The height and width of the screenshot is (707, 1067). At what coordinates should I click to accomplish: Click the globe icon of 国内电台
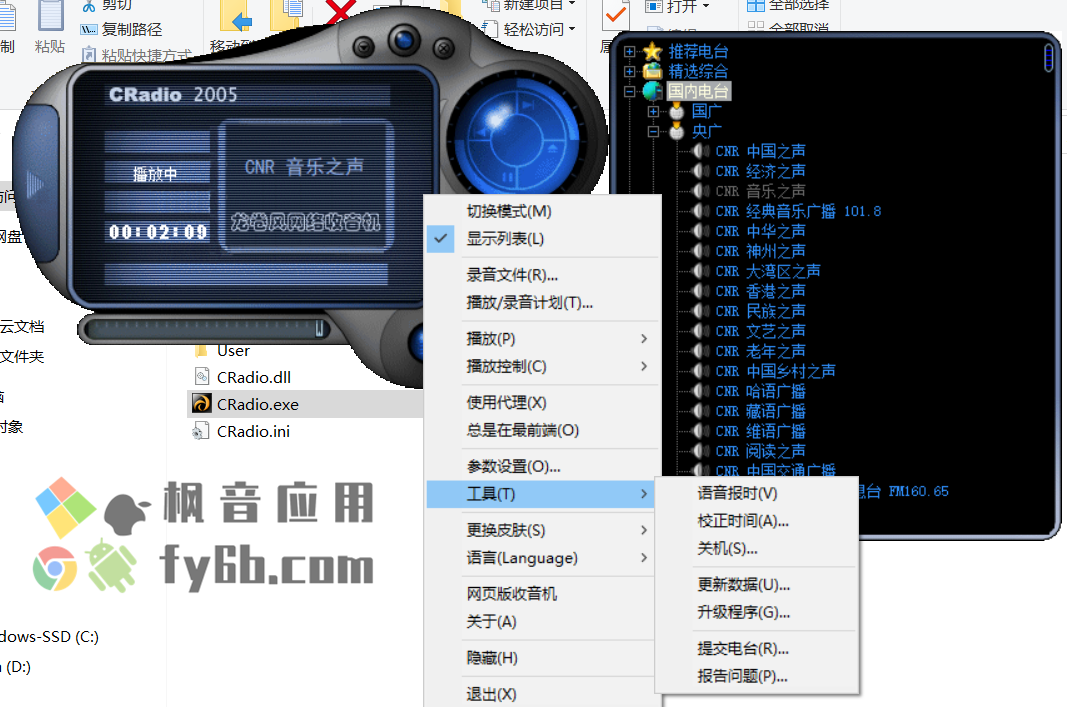coord(653,91)
